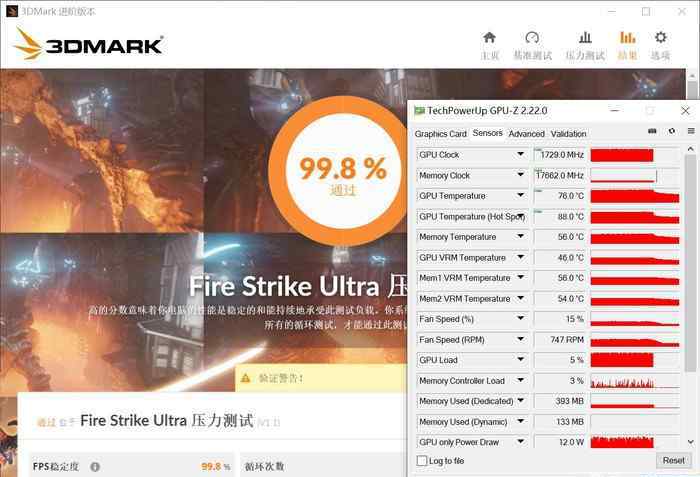Switch to the Graphics Card tab
Viewport: 700px width, 477px height.
pos(441,134)
